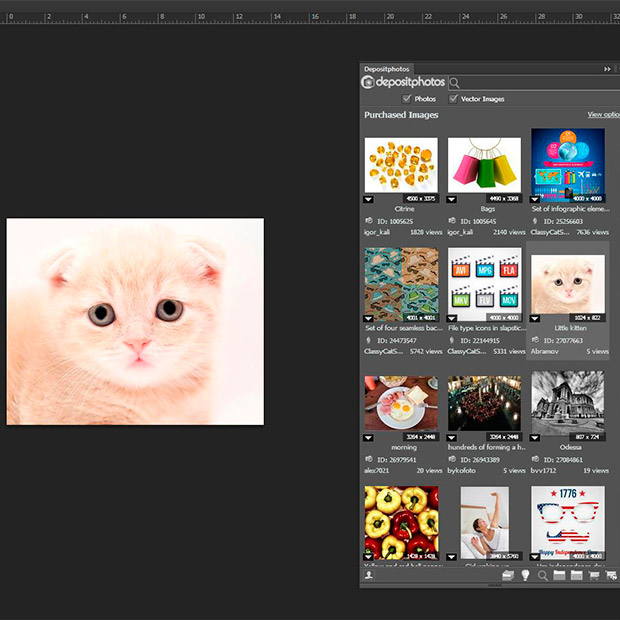The image size is (620, 620).
Task: Open the dropdown arrow under the Bags thumbnail
Action: click(451, 199)
